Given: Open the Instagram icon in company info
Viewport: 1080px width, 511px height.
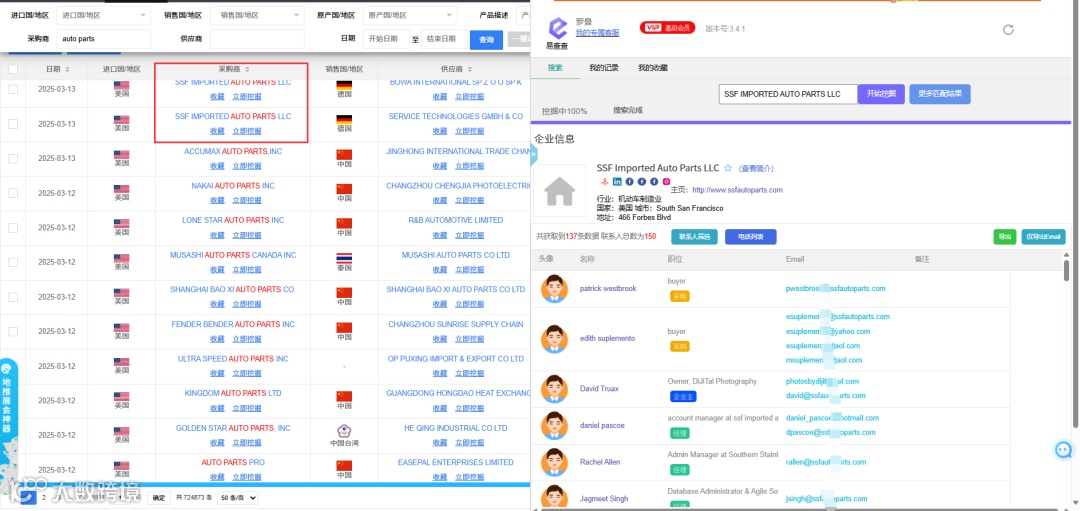Looking at the screenshot, I should (x=666, y=182).
